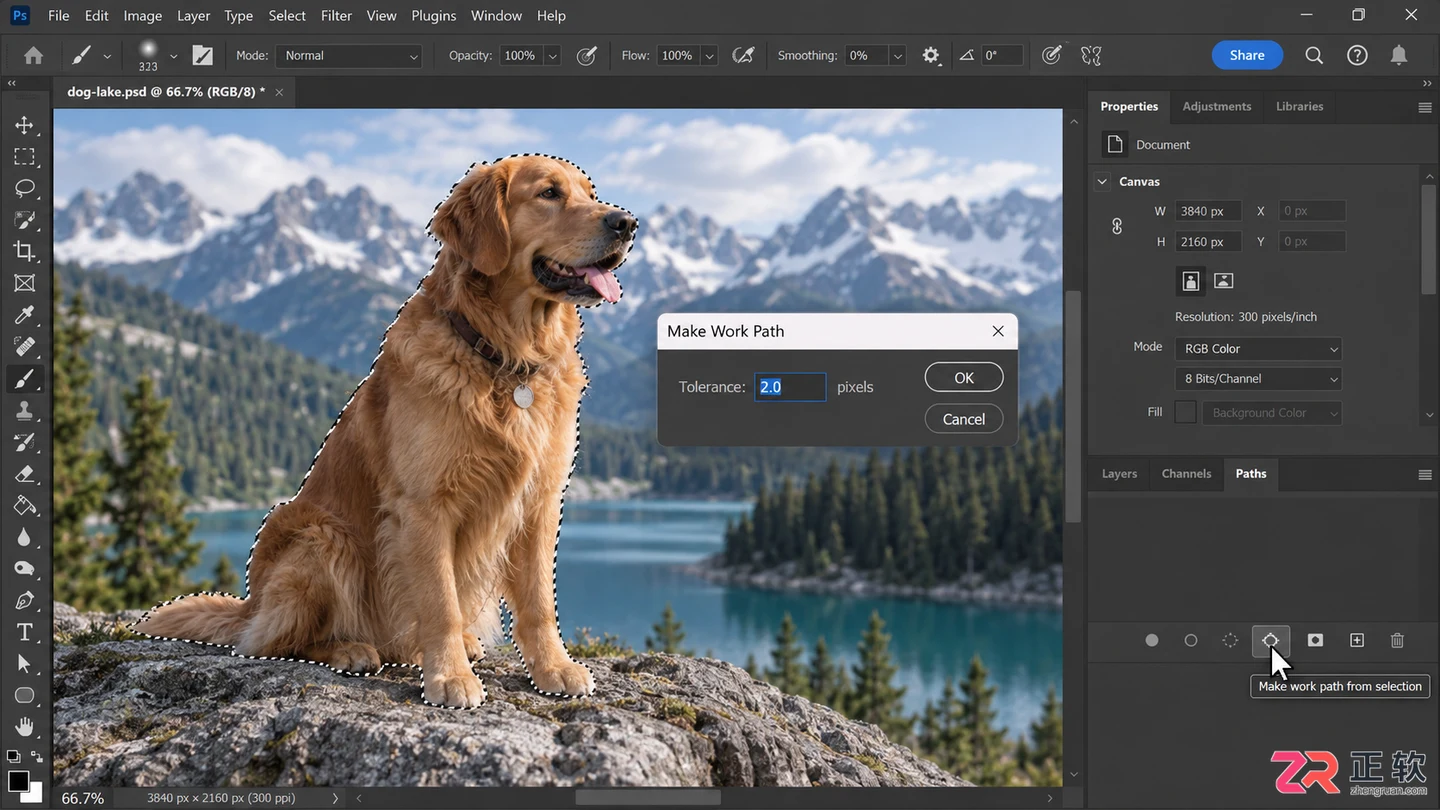Delete current path with trash icon

point(1398,640)
